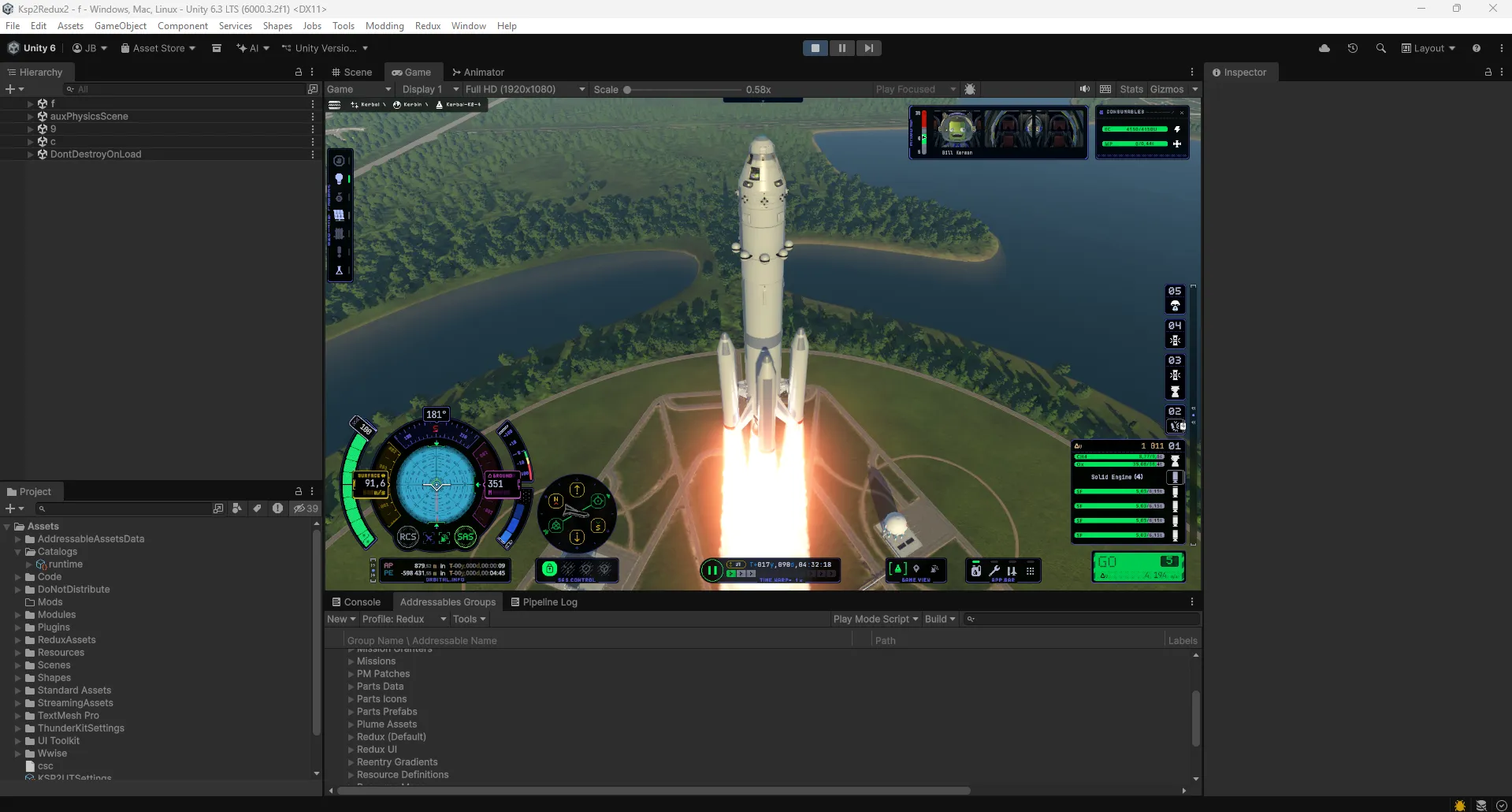
Task: Switch to the Console tab
Action: [x=356, y=602]
